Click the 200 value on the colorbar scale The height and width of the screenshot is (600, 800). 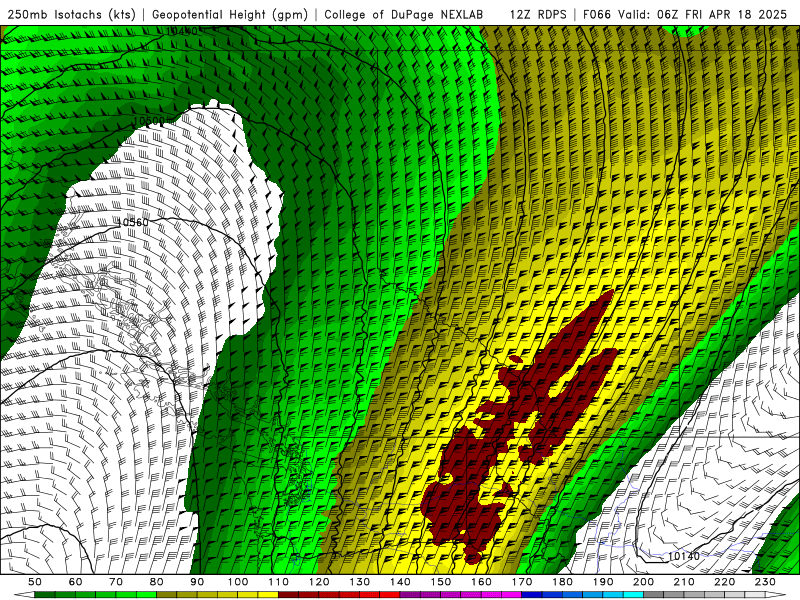click(643, 582)
